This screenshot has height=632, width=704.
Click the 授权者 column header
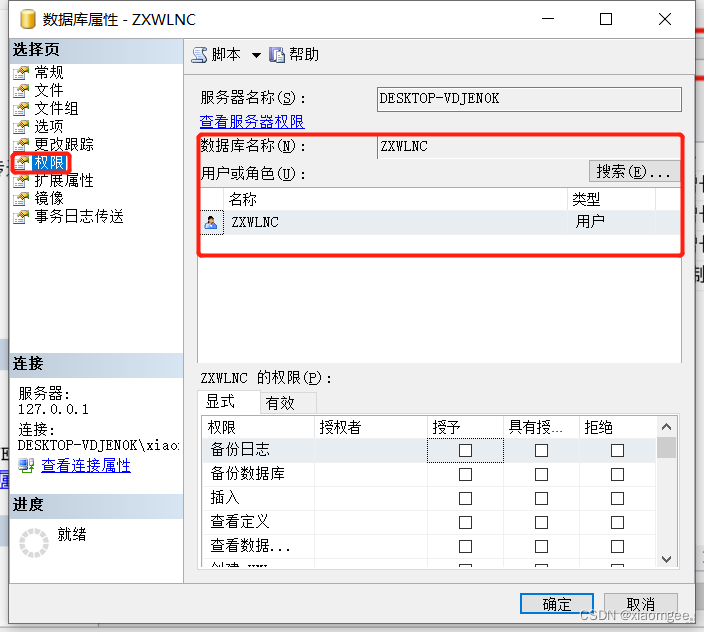pos(371,427)
